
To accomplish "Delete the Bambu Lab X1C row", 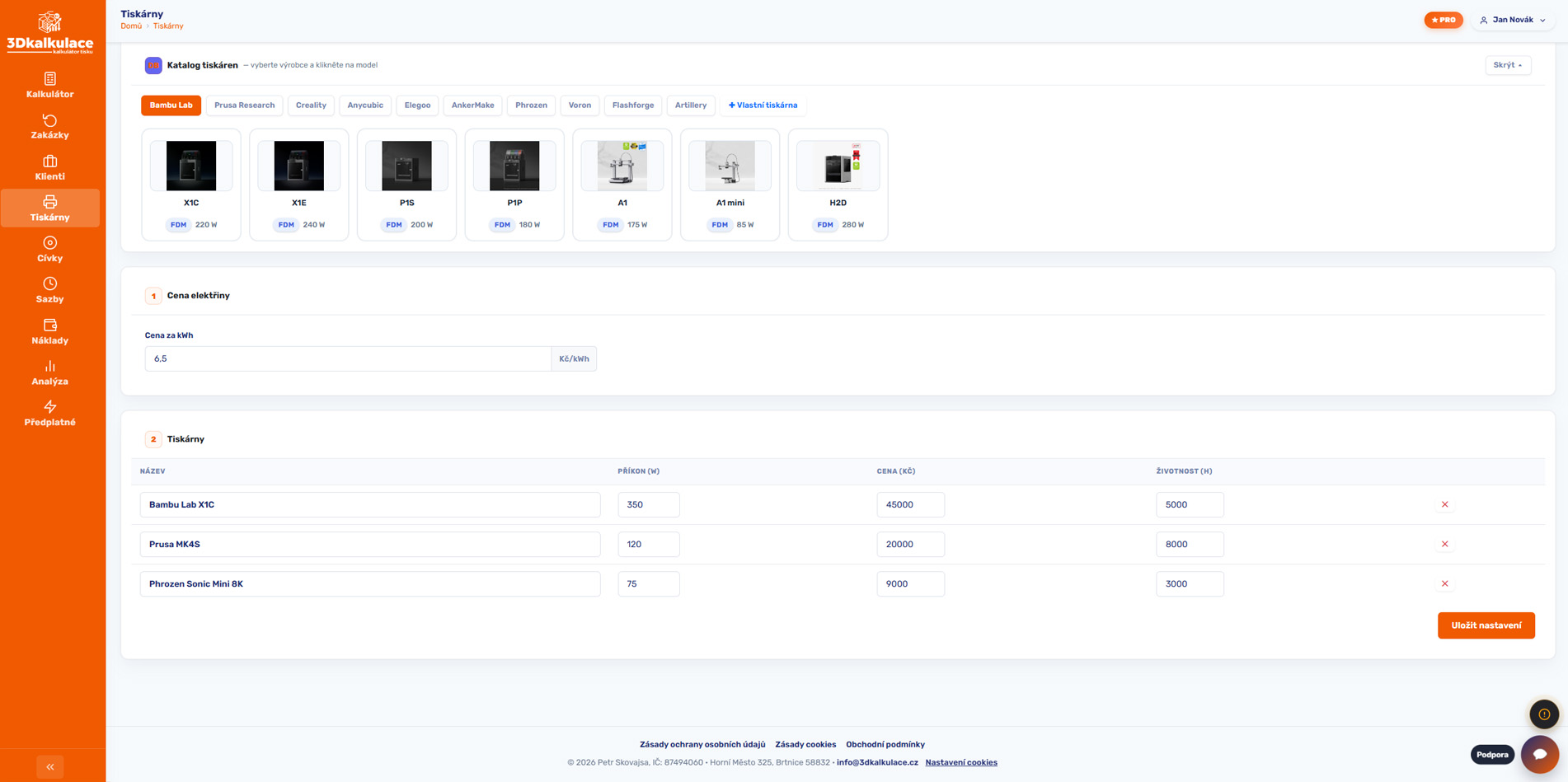I will click(1444, 504).
